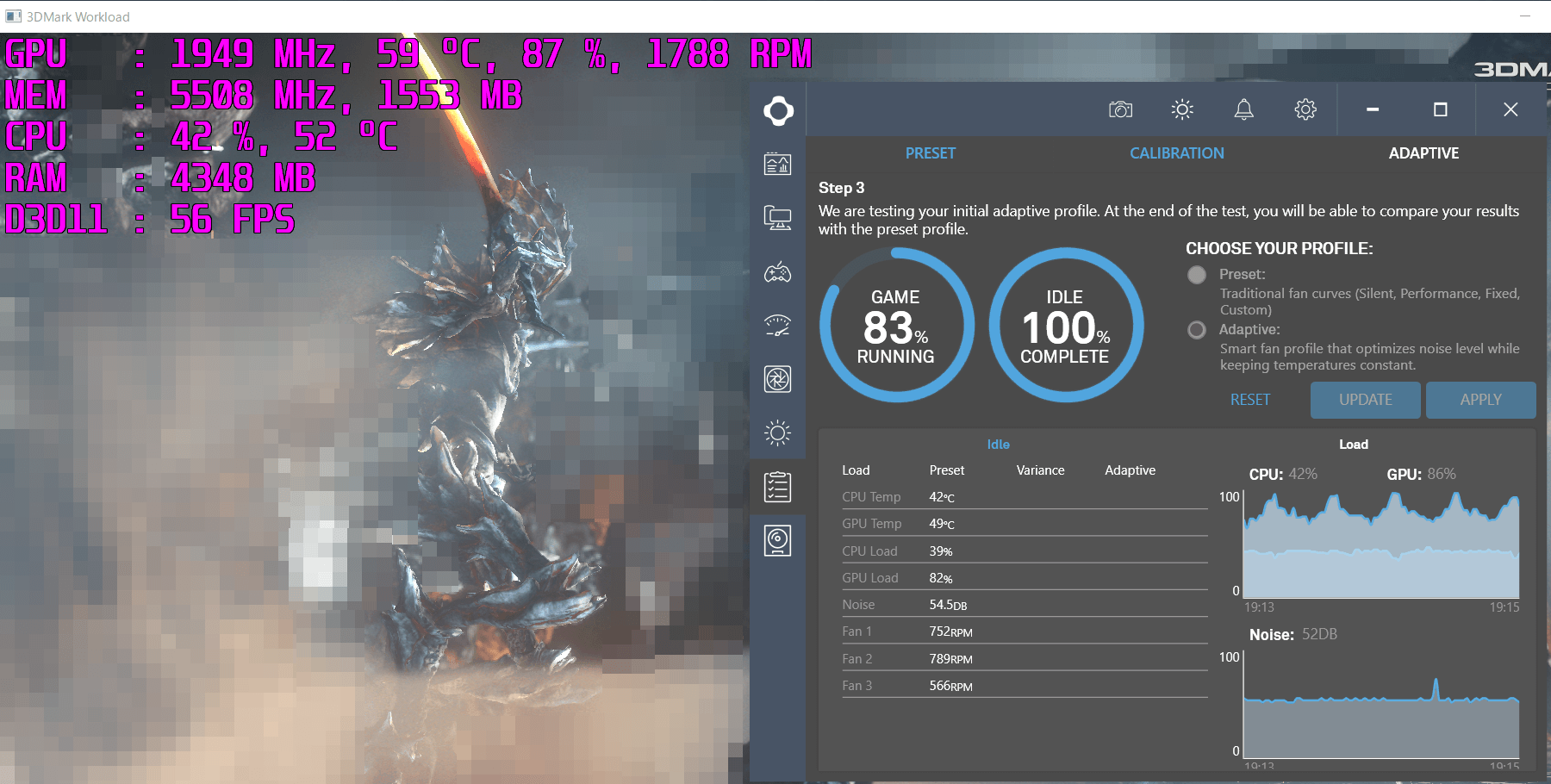Click the CHOOSE YOUR PROFILE heading

(x=1280, y=249)
